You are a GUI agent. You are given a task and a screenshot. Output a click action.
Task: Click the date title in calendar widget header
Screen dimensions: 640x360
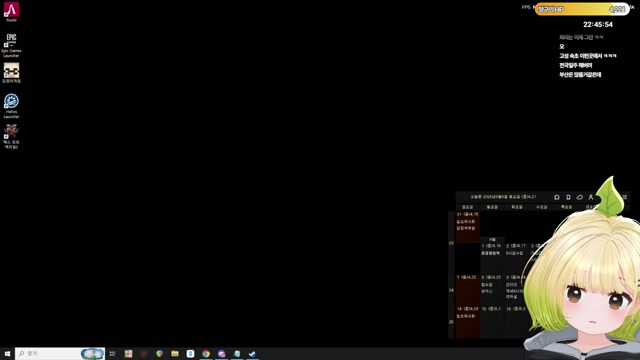[503, 197]
